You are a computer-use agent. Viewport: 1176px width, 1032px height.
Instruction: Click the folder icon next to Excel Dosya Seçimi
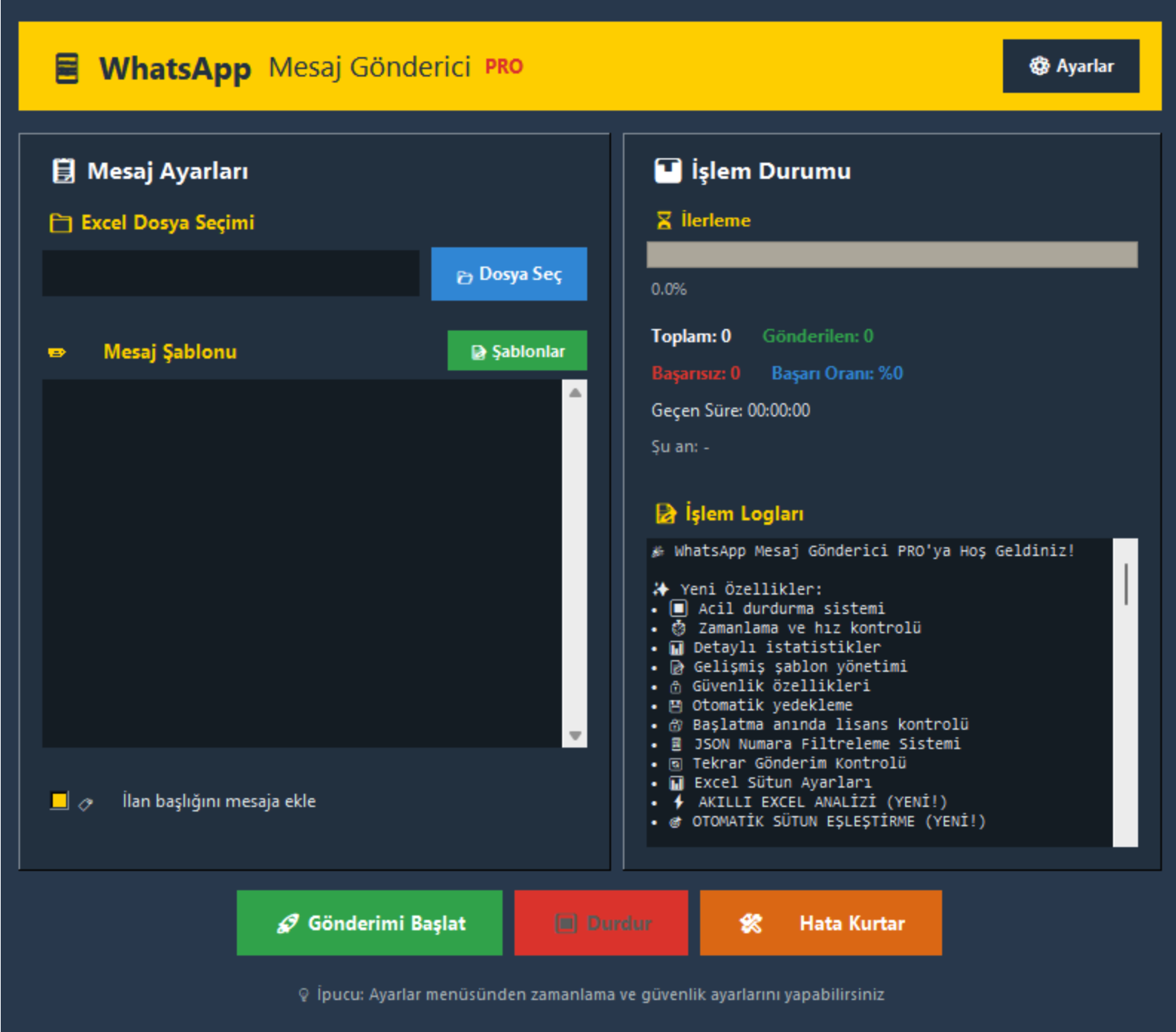pos(60,223)
